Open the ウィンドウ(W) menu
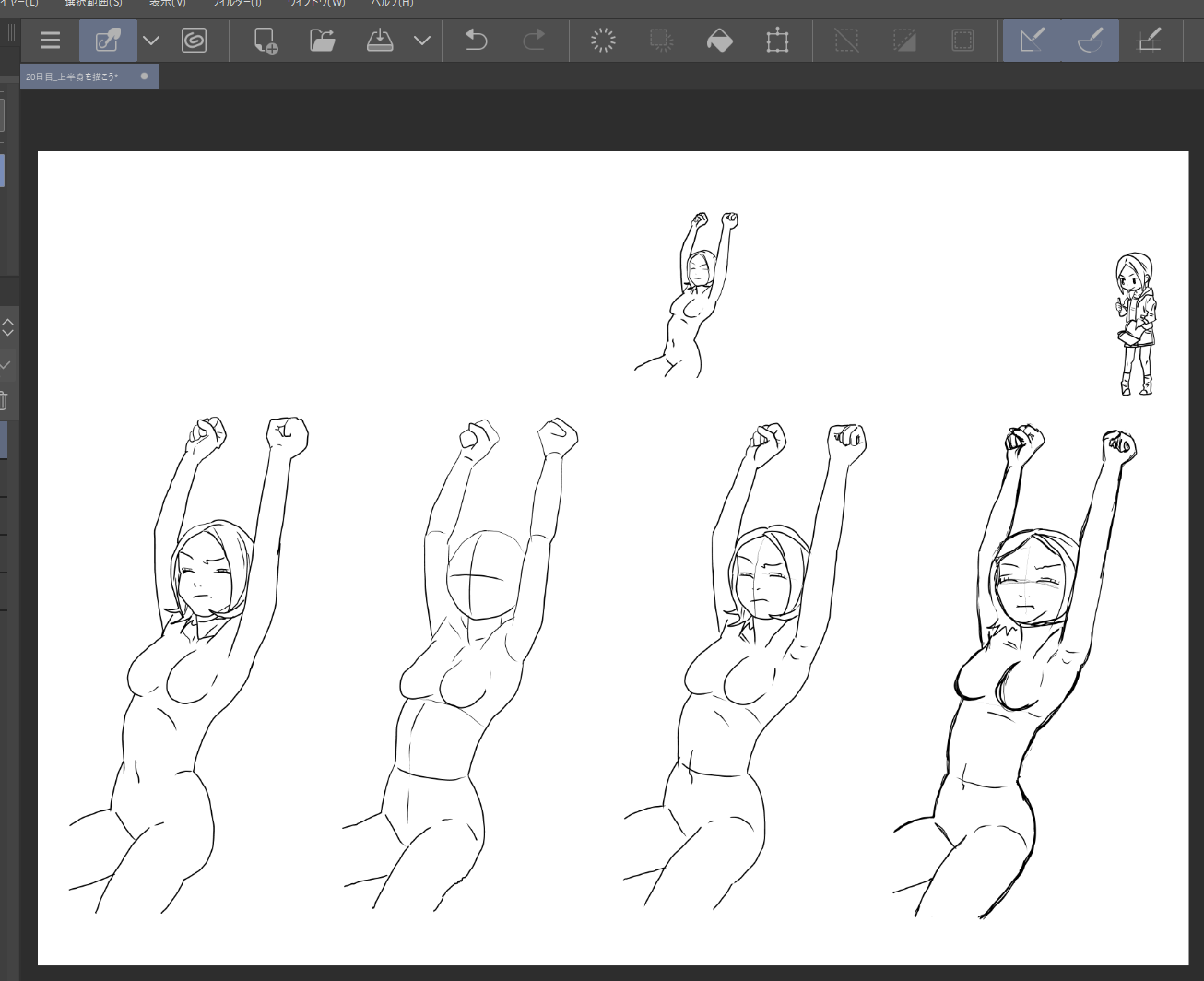Screen dimensions: 1204x981 point(316,4)
